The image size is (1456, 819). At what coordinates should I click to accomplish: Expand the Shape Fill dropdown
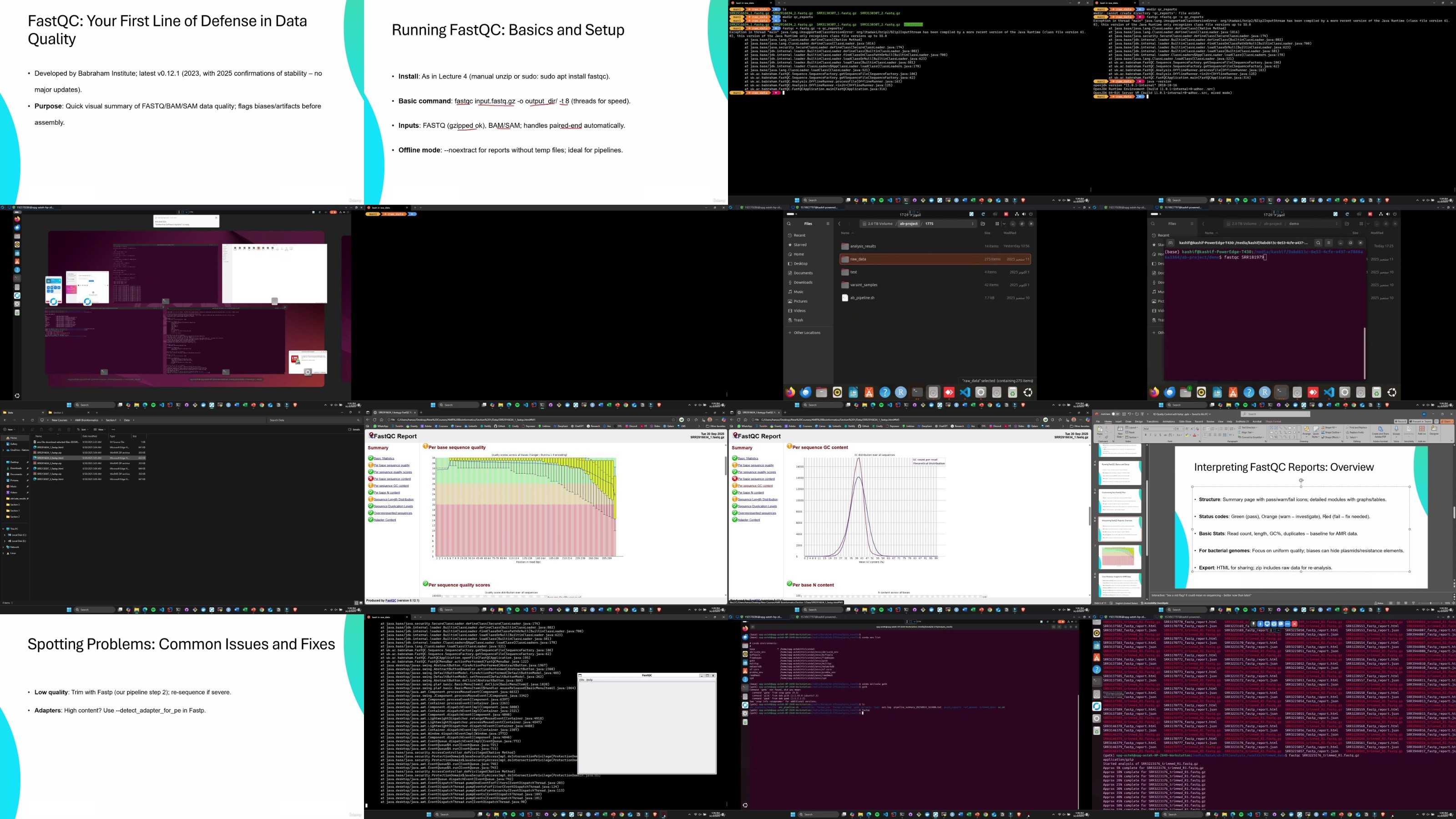[1330, 427]
